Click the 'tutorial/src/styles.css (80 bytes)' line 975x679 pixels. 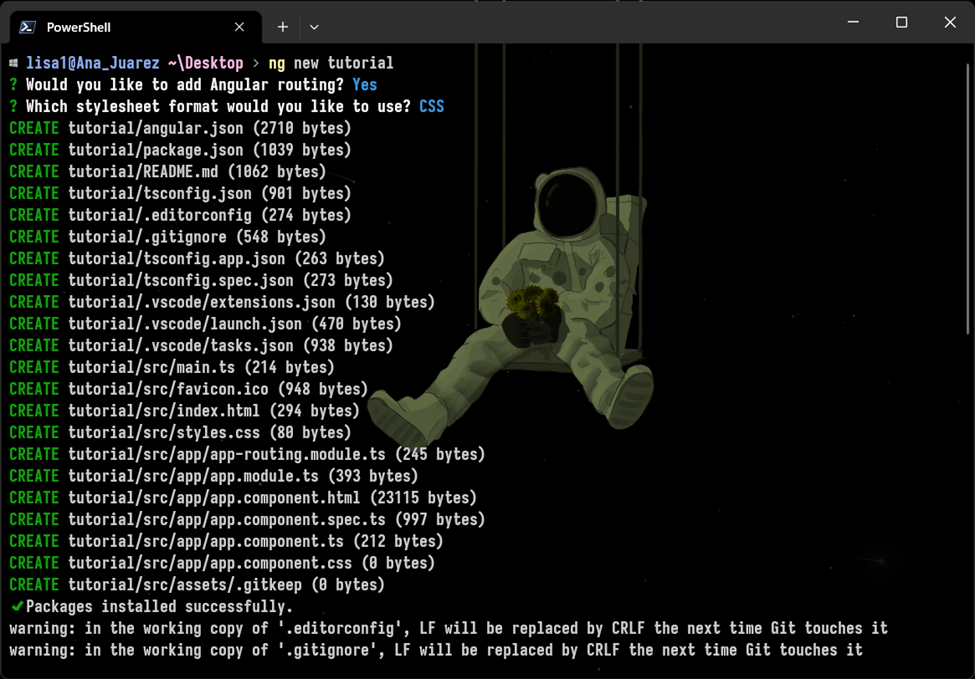(x=180, y=433)
